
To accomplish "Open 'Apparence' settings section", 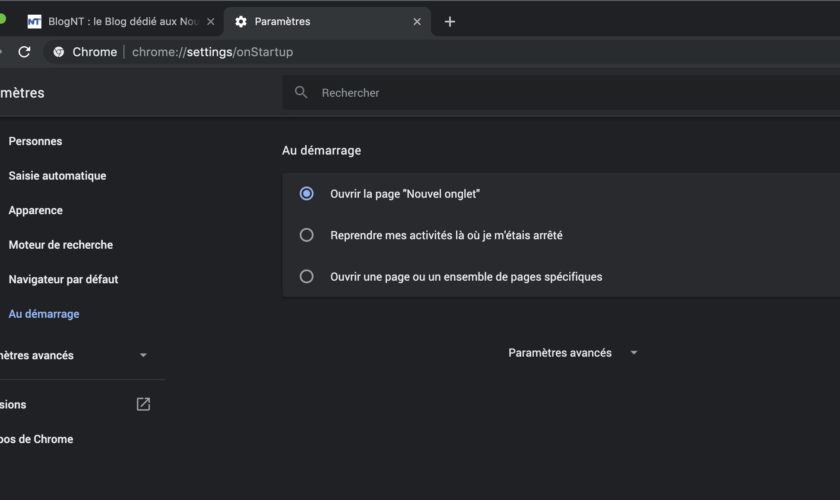I will [x=36, y=210].
